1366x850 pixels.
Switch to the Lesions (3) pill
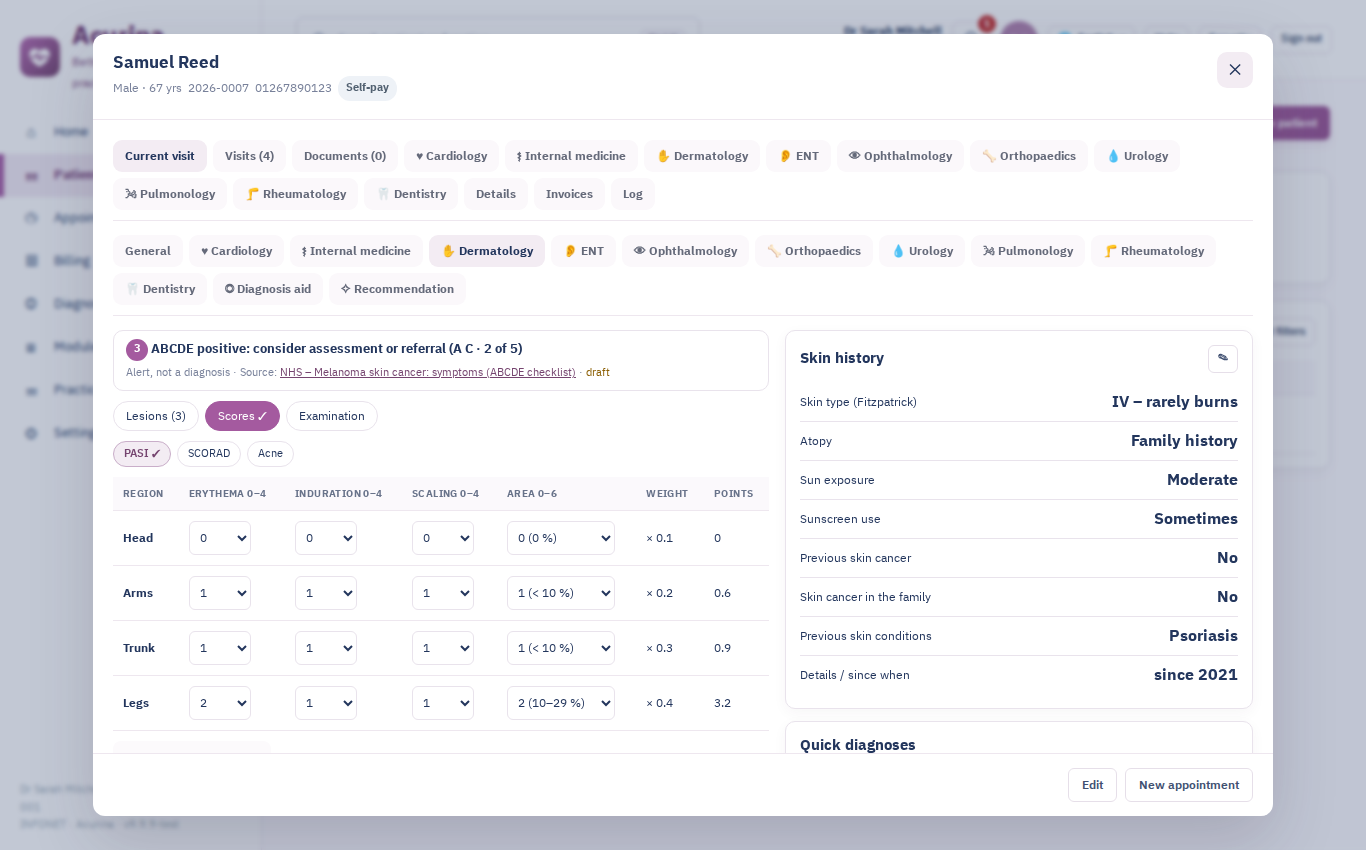click(x=156, y=416)
